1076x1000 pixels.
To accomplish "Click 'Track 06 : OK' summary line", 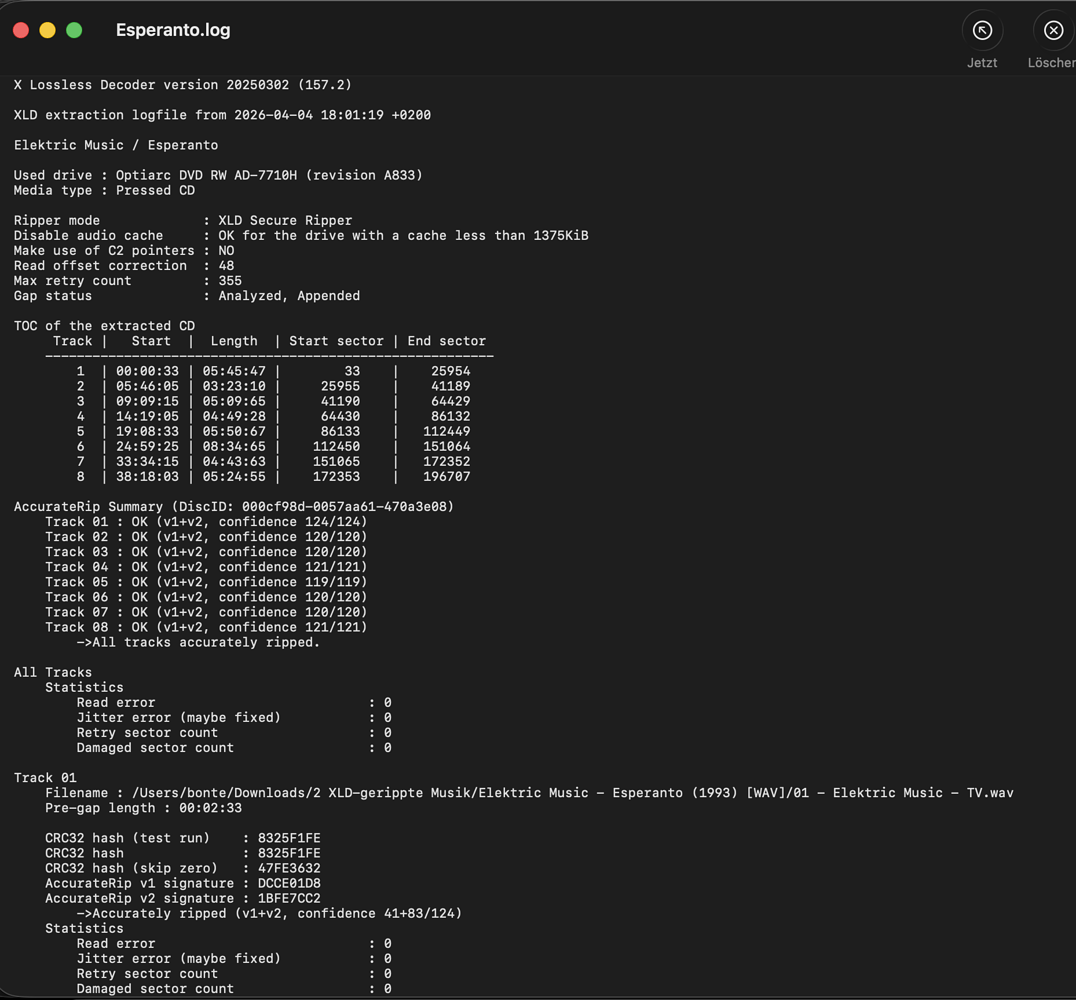I will click(x=206, y=598).
